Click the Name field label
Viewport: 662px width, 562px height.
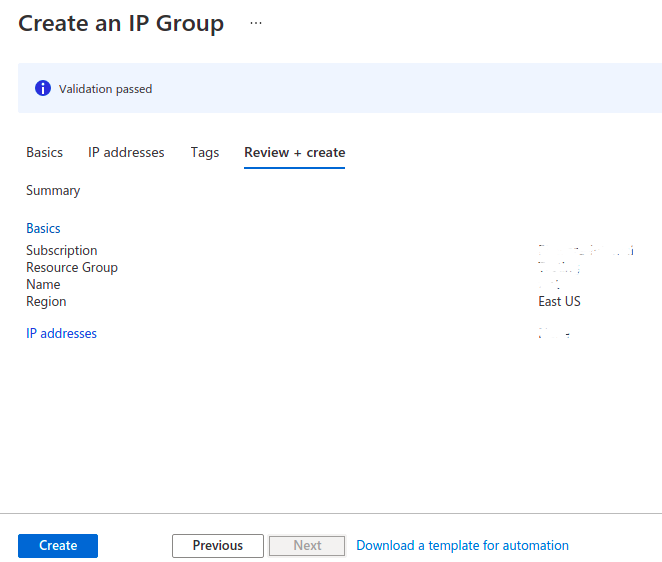pos(43,285)
